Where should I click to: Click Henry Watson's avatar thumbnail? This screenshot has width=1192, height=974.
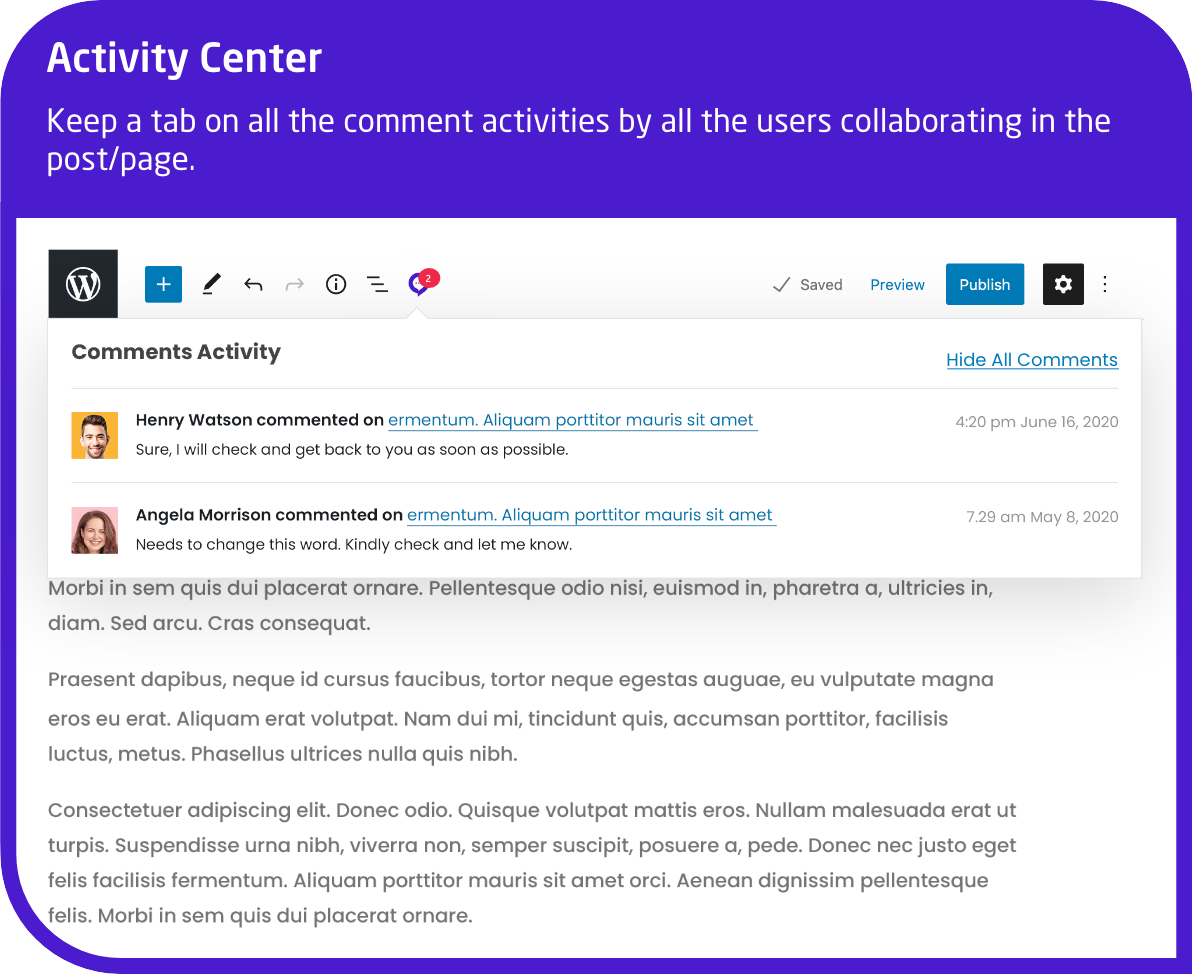[x=94, y=436]
